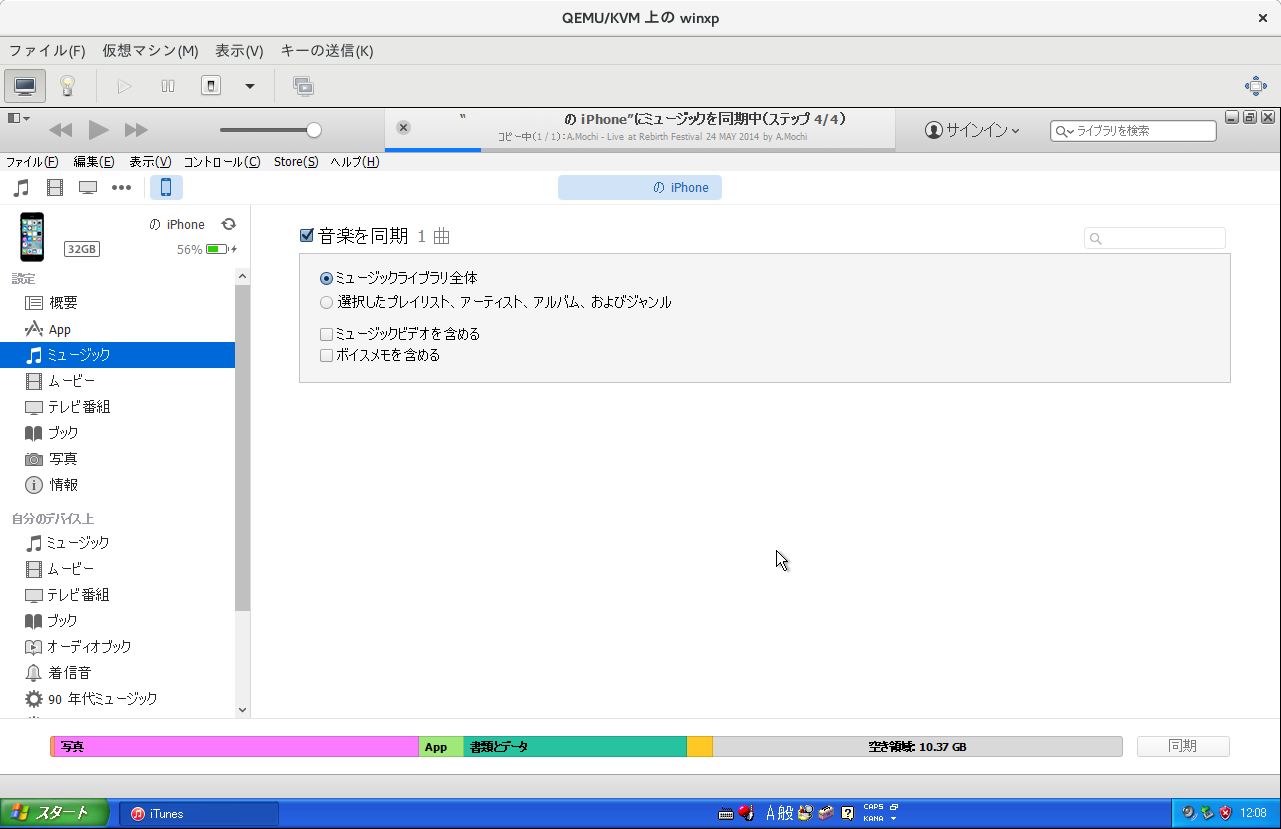Select ミュージックライブラリ全体 radio button
This screenshot has height=829, width=1281.
point(326,278)
